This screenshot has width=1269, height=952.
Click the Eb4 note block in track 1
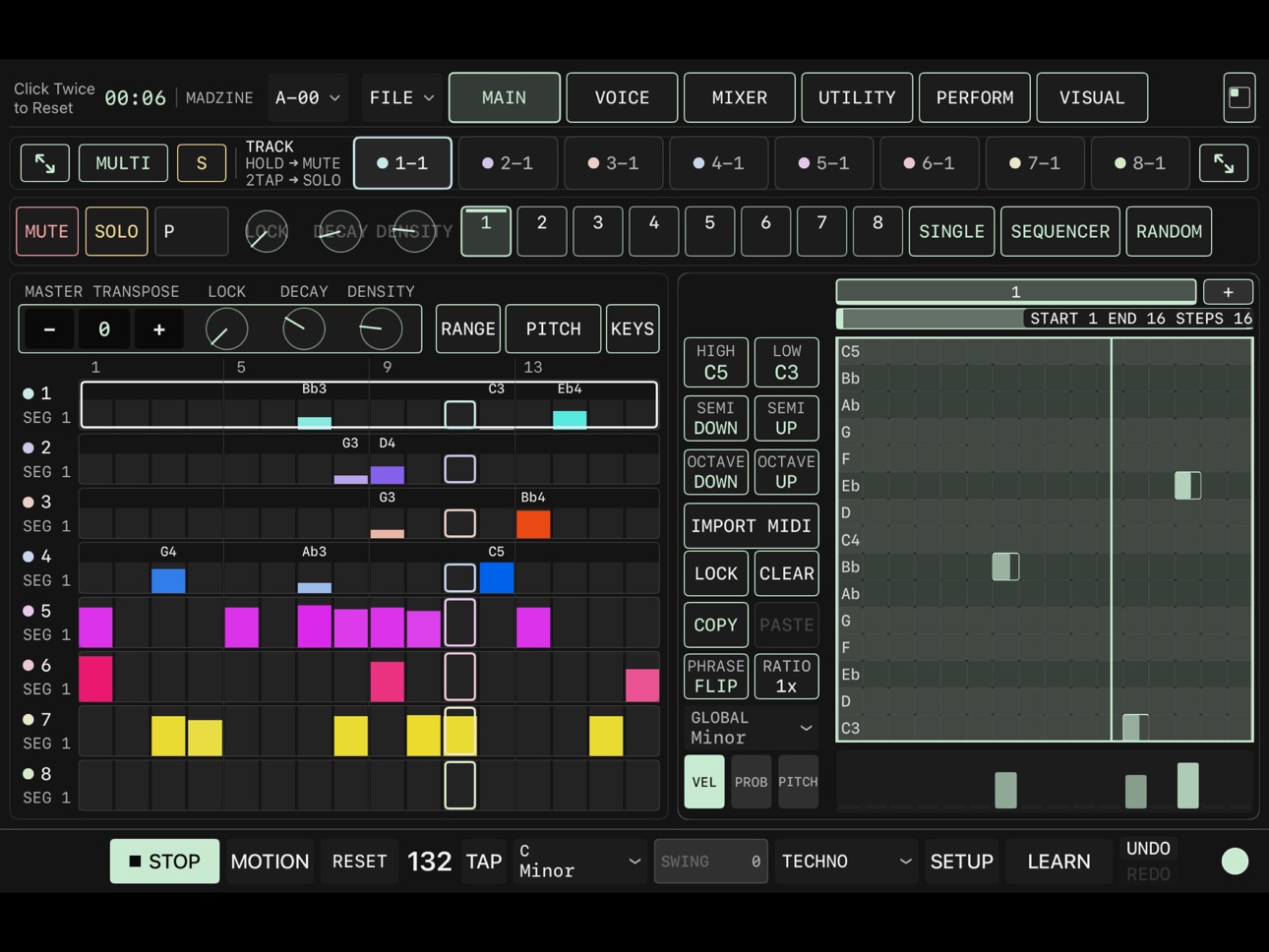pos(570,420)
